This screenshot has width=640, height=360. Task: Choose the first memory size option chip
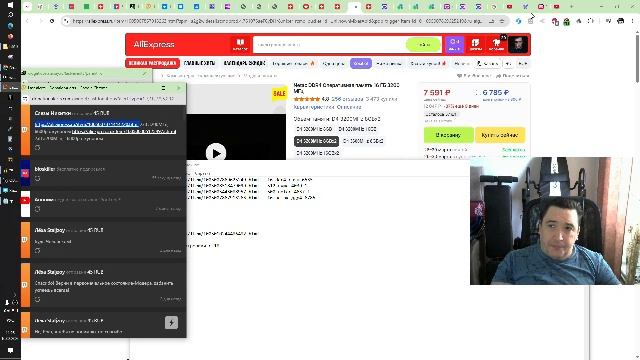(x=314, y=129)
